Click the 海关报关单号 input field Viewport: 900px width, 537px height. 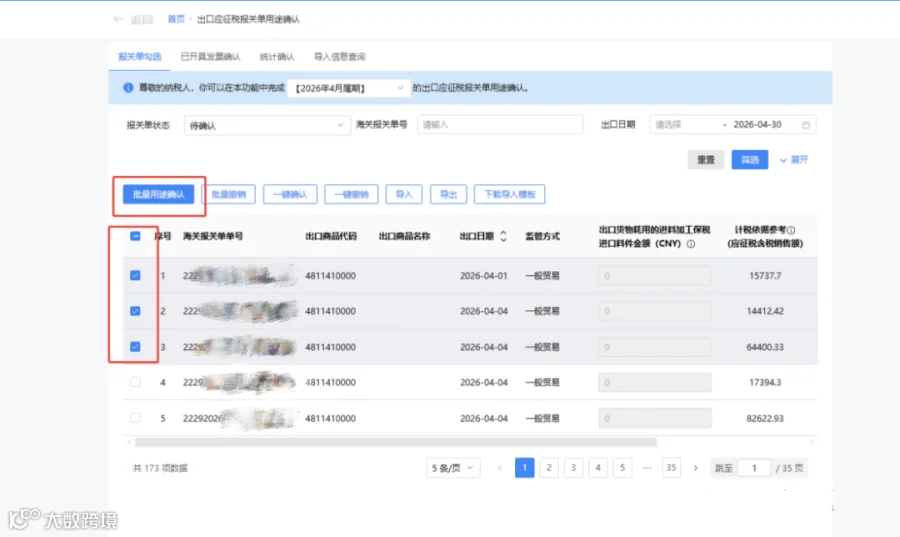(x=500, y=124)
